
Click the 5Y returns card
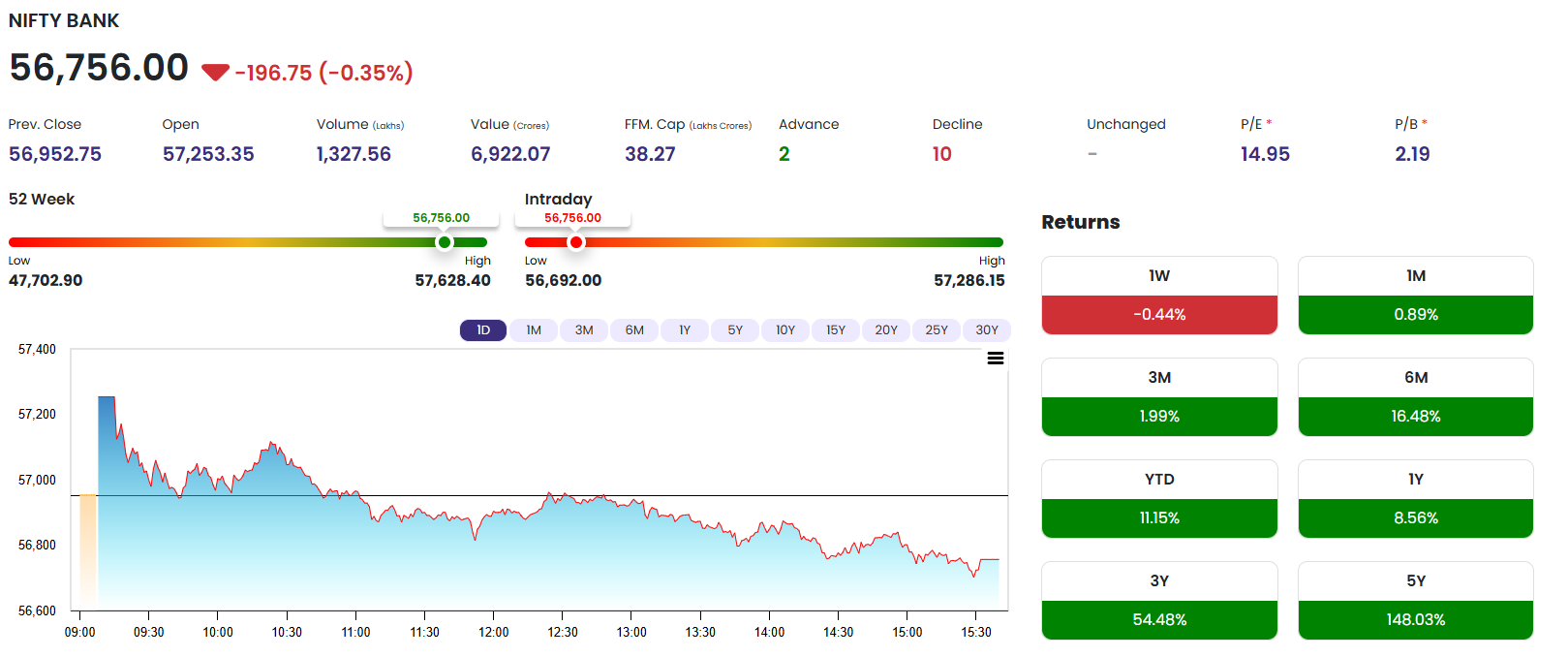(x=1416, y=601)
